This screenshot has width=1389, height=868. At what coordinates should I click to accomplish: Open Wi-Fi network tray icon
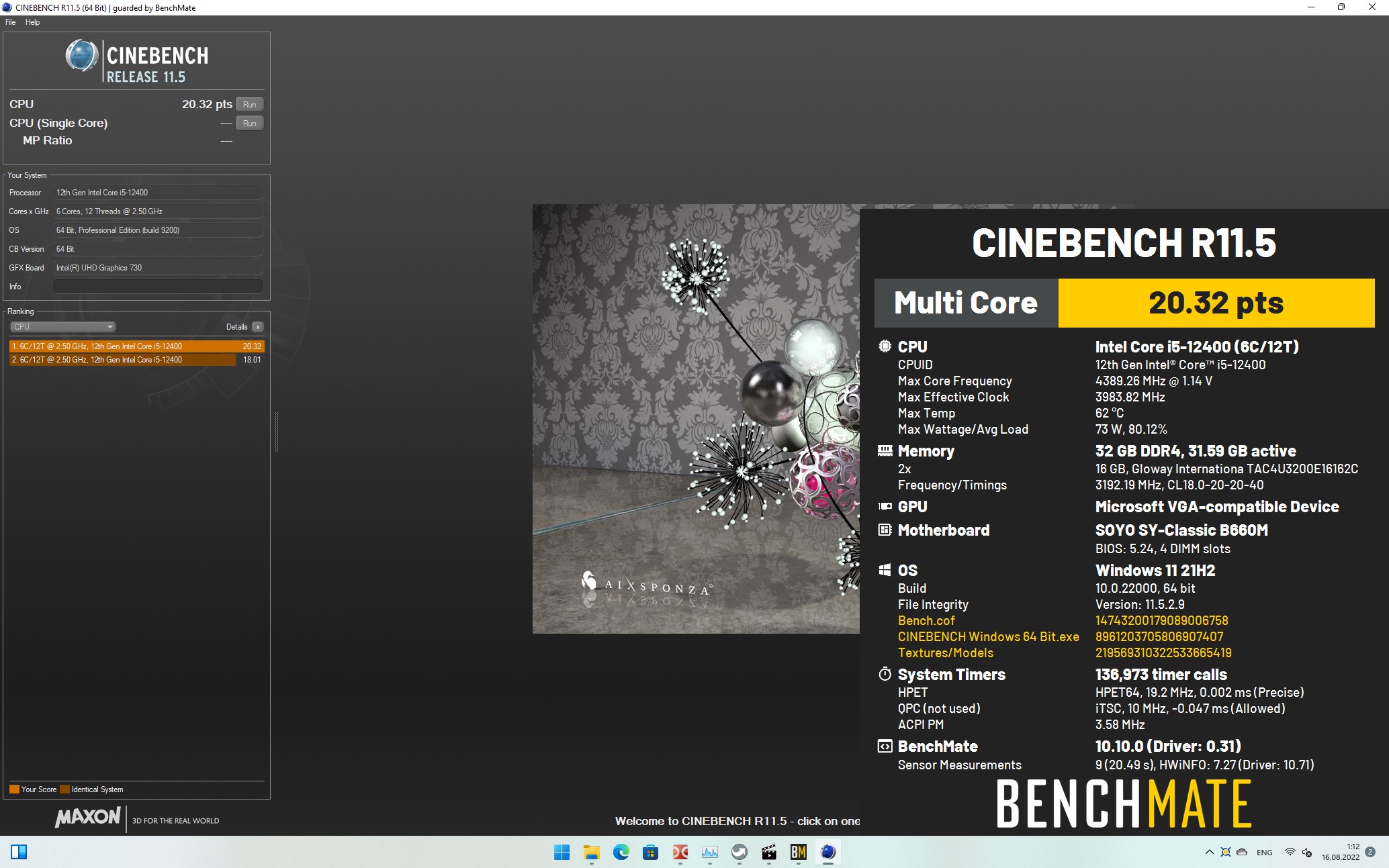click(1290, 852)
